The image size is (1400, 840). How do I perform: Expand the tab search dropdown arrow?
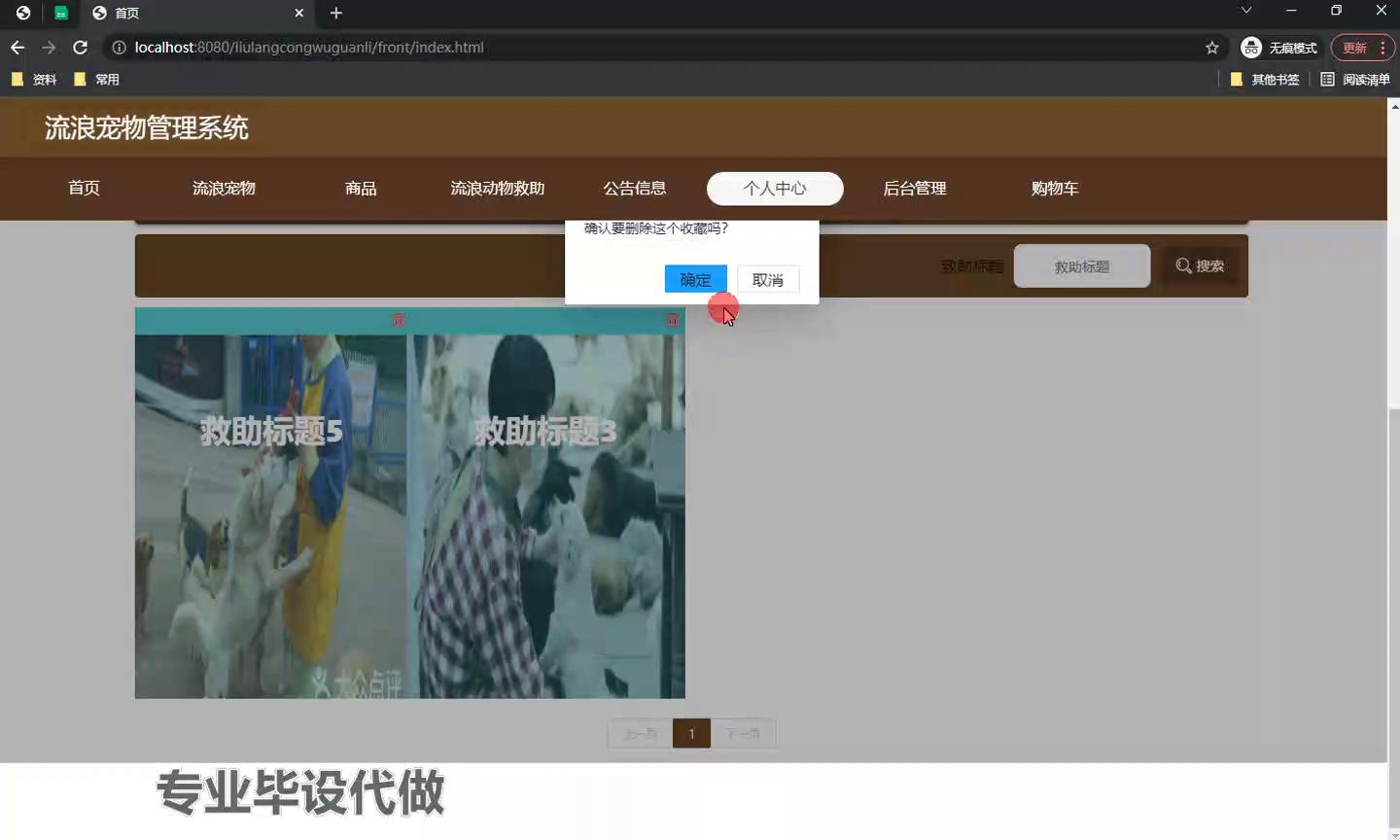pos(1245,11)
